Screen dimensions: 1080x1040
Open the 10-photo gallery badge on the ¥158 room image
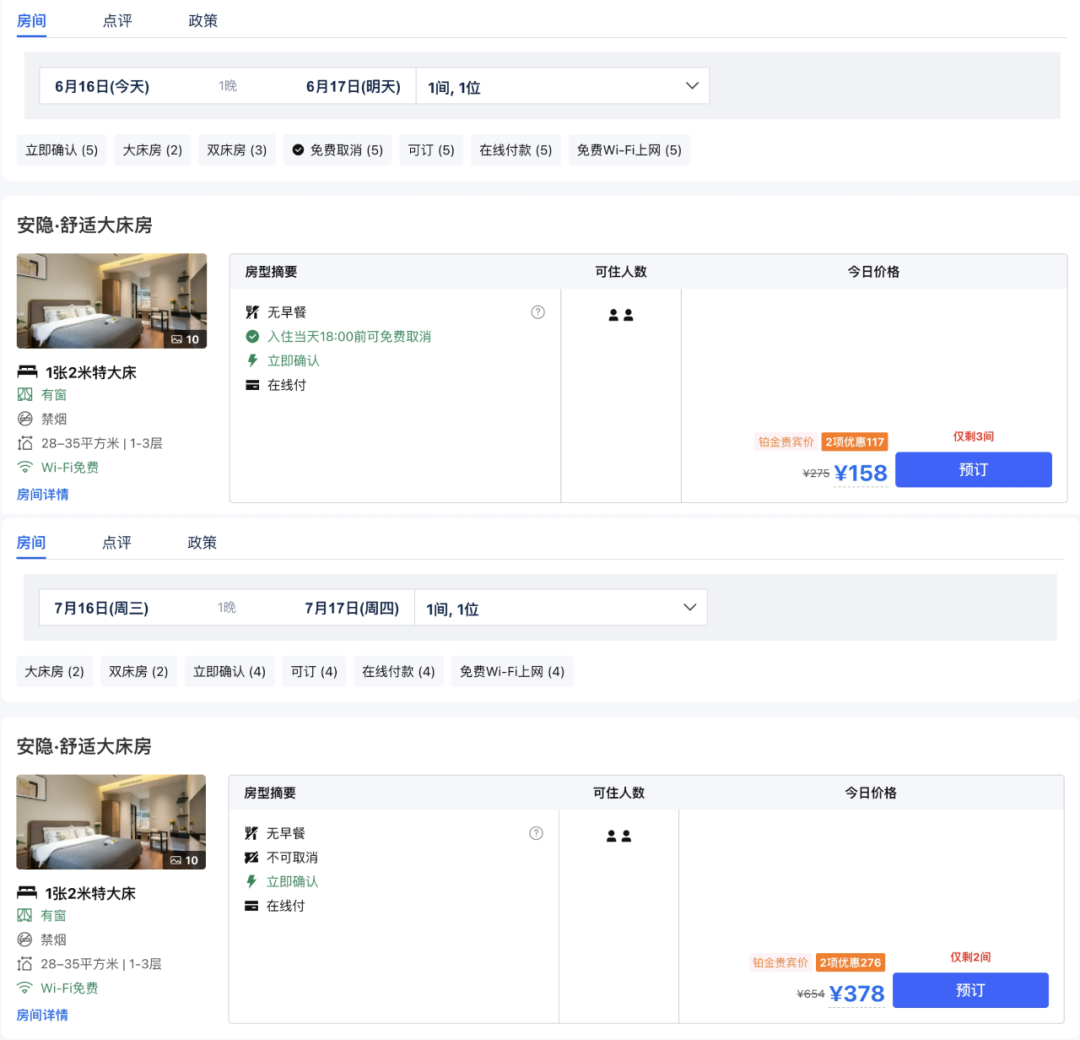coord(185,339)
